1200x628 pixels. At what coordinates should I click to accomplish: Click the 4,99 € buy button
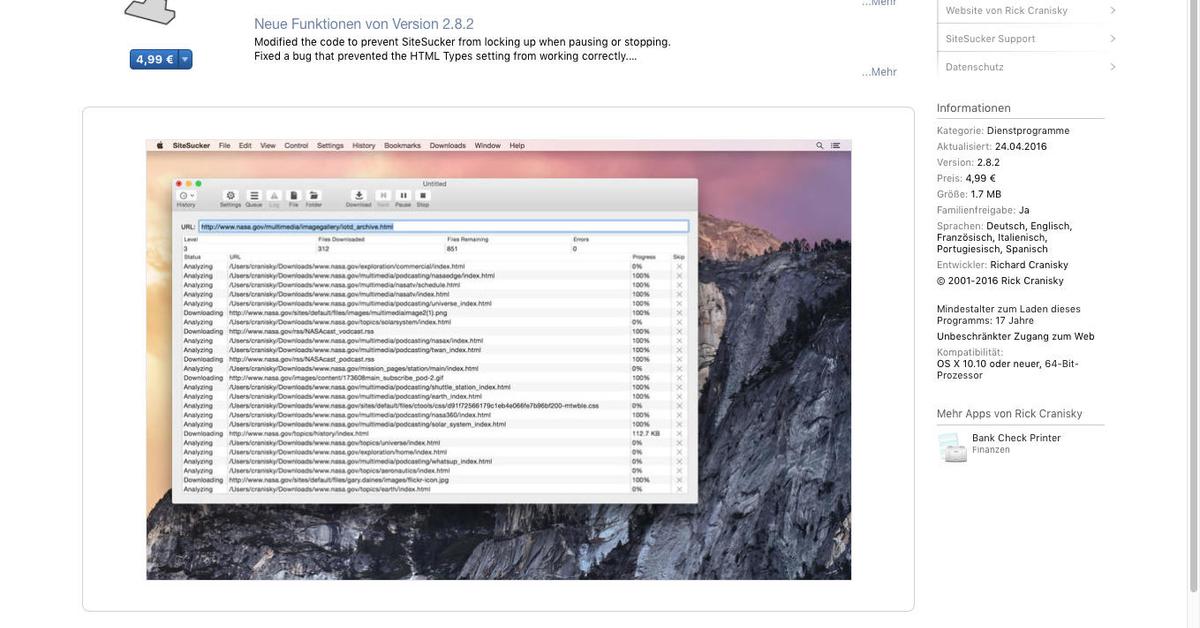(x=154, y=59)
